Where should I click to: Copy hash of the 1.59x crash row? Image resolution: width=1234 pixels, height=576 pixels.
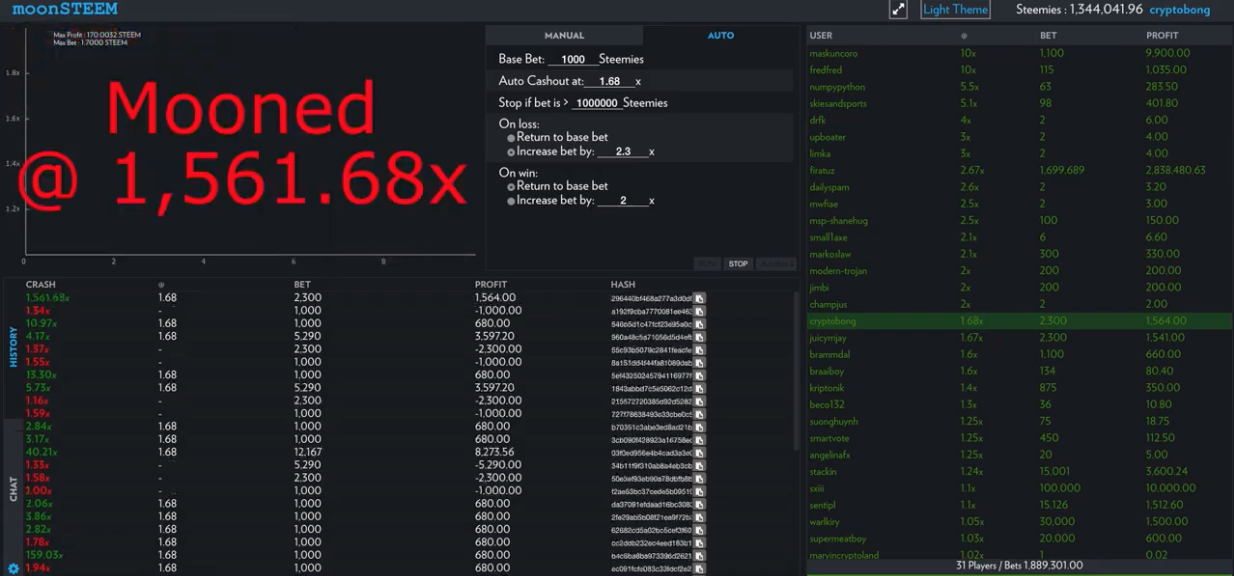pyautogui.click(x=700, y=414)
